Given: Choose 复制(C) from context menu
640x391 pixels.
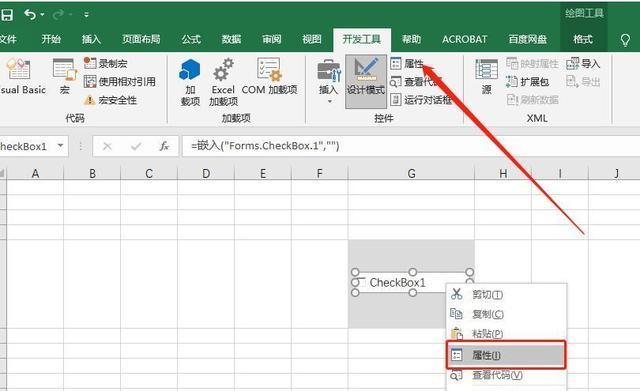Looking at the screenshot, I should 506,314.
